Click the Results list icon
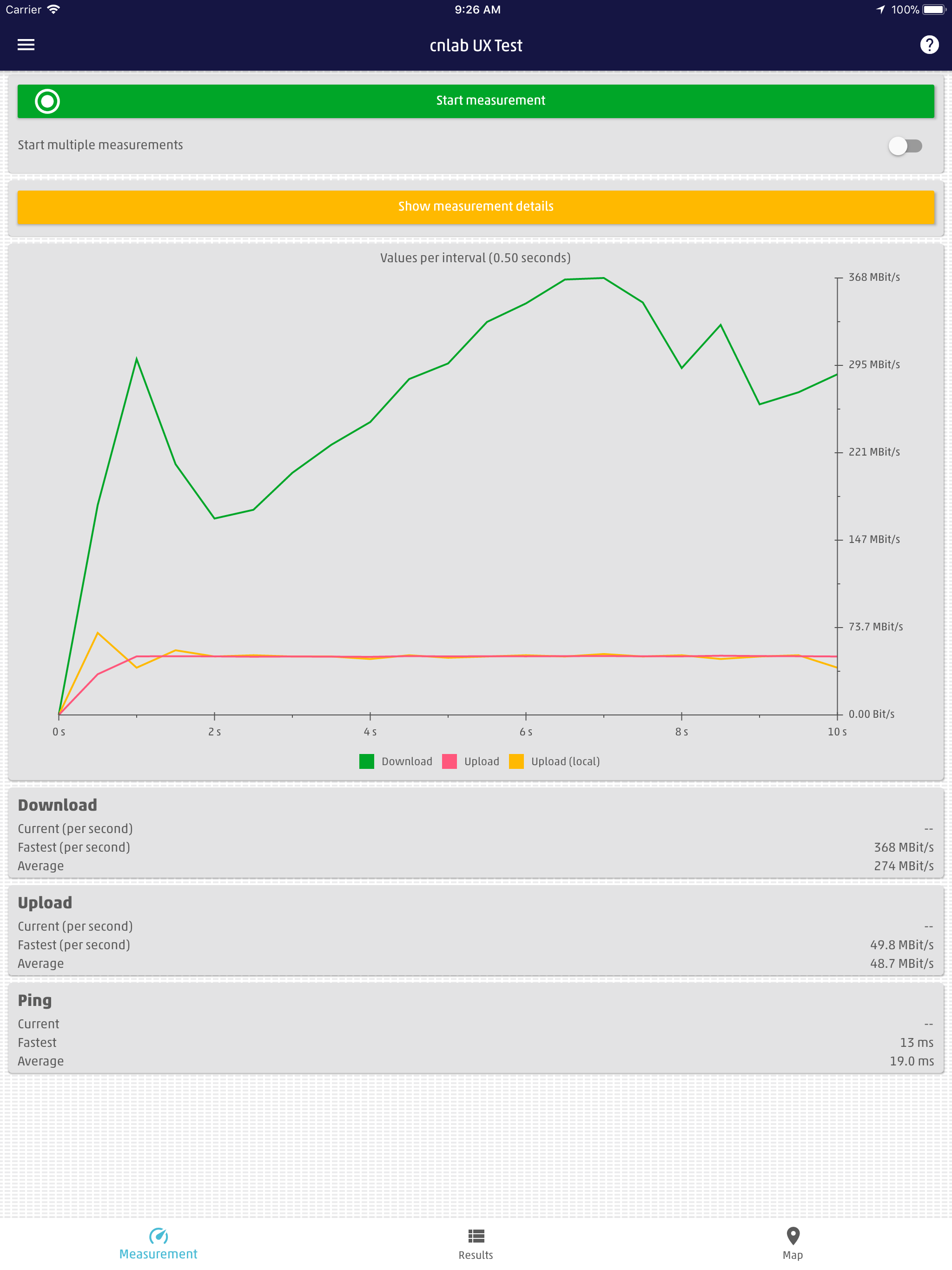The image size is (952, 1270). point(476,1237)
